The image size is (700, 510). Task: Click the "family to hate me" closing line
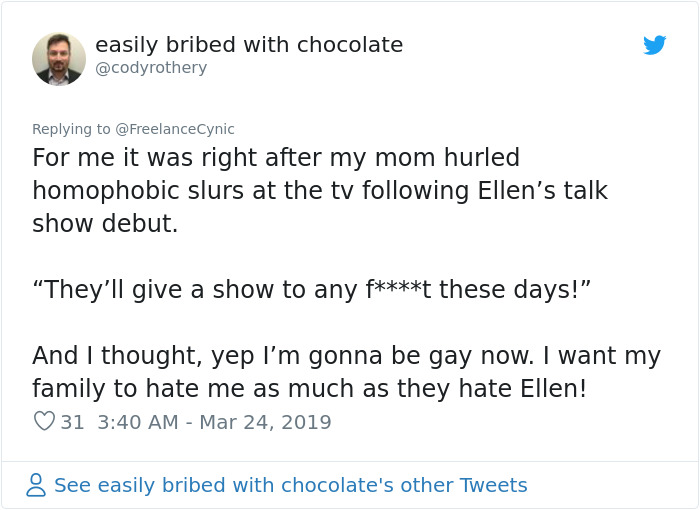coord(309,388)
